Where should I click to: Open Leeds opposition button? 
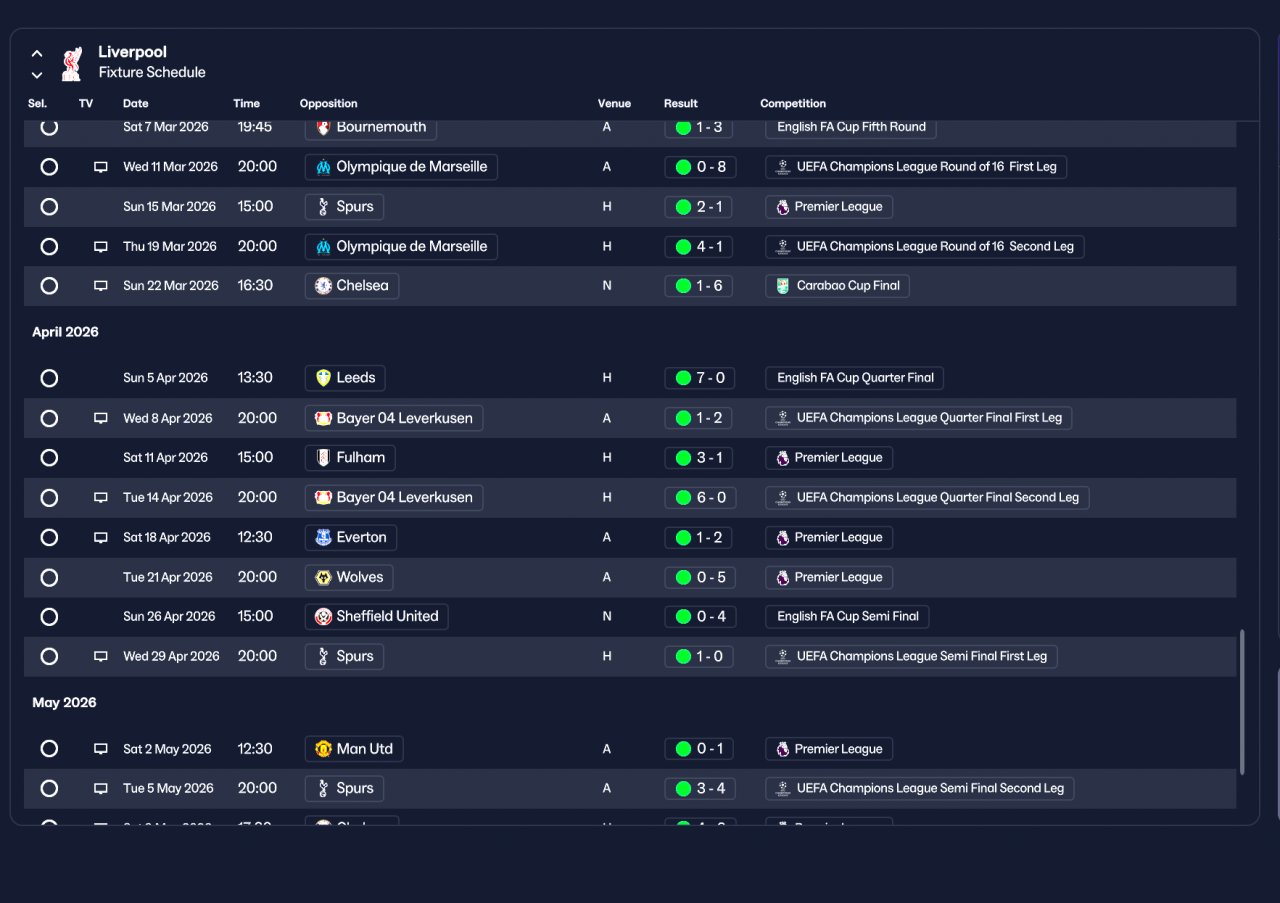tap(345, 378)
